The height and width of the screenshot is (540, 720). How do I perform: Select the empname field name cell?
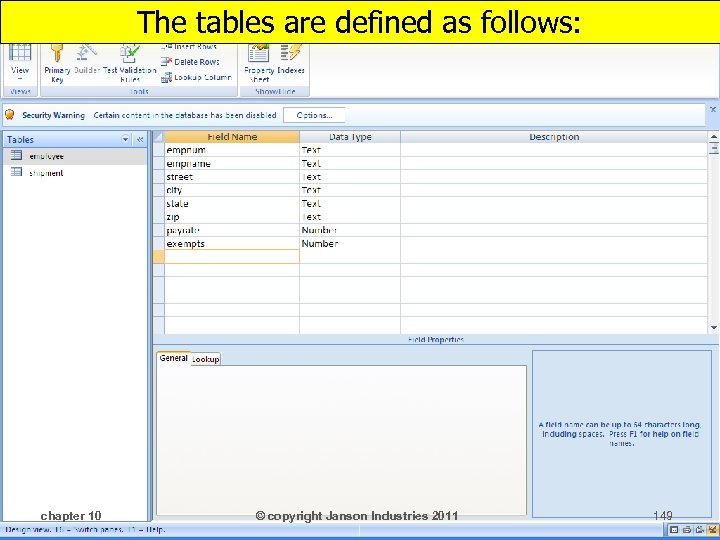(x=232, y=163)
